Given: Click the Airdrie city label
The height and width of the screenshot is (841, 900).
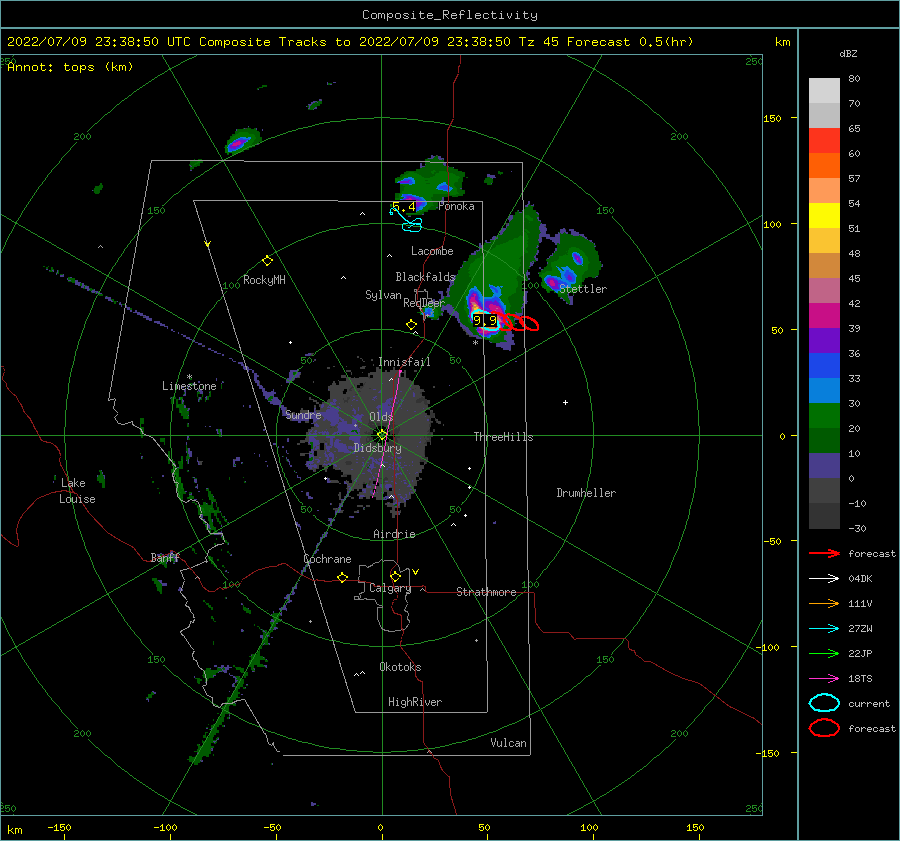Looking at the screenshot, I should [x=394, y=534].
